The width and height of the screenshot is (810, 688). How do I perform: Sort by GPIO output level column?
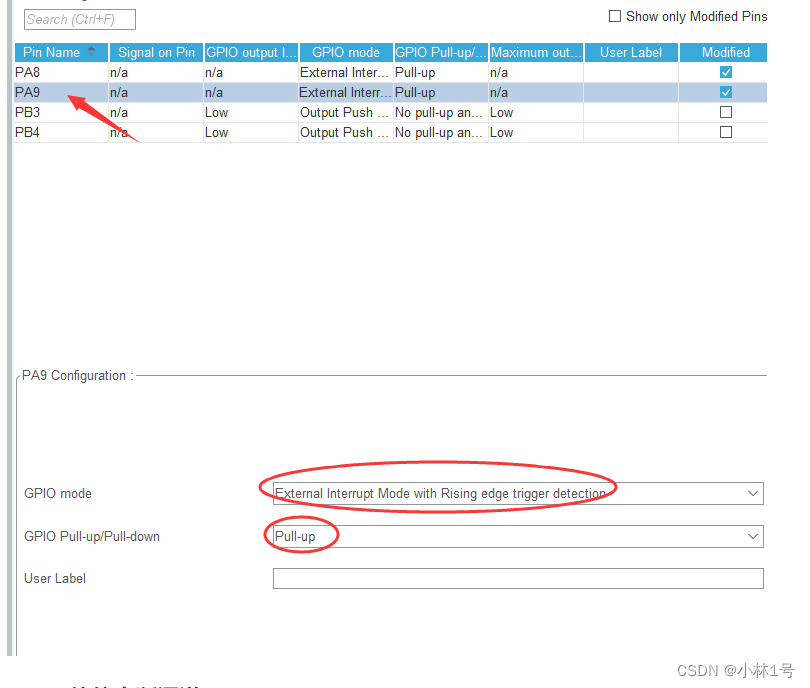252,53
